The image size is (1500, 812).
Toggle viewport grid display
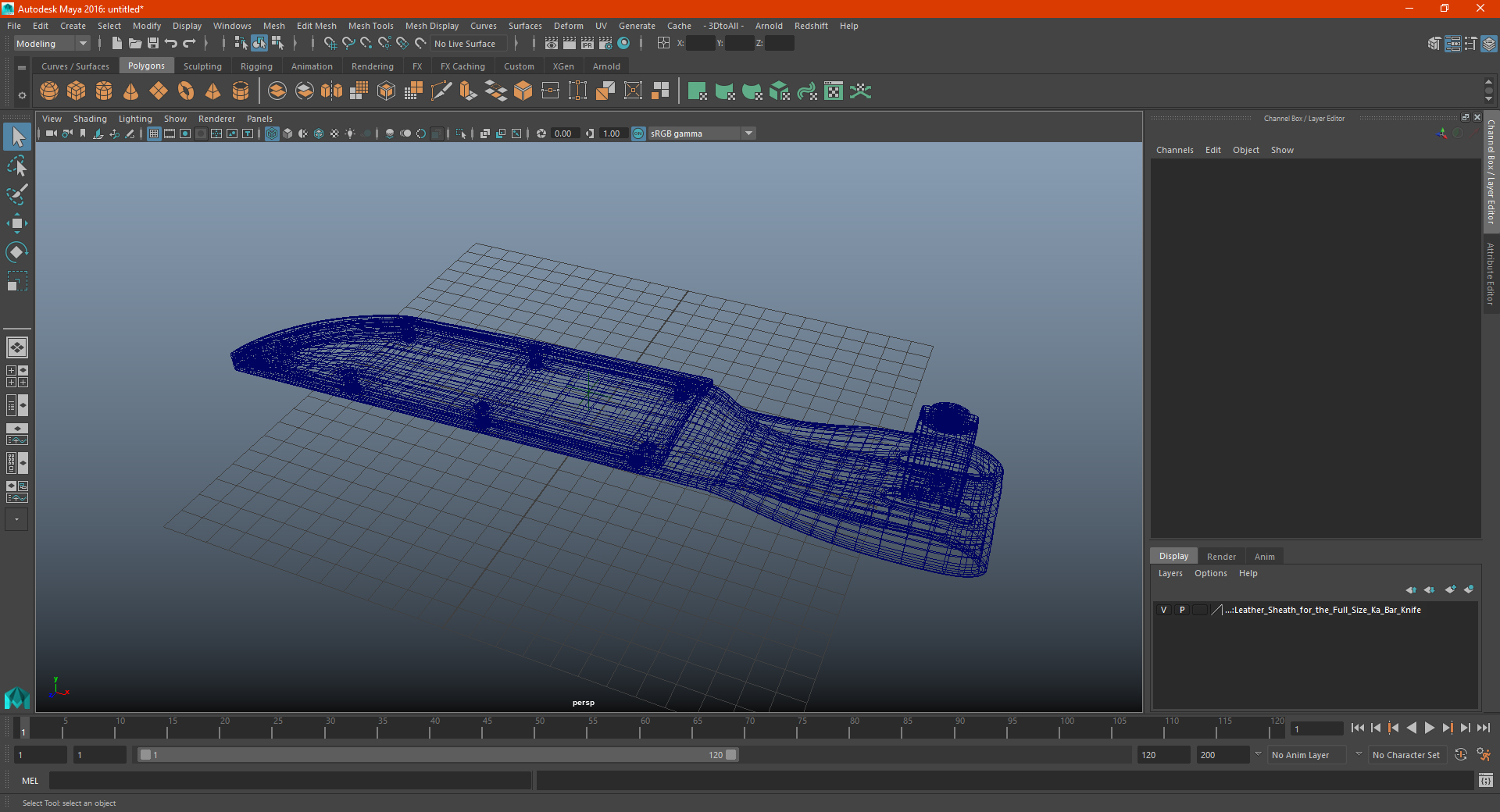pyautogui.click(x=154, y=134)
